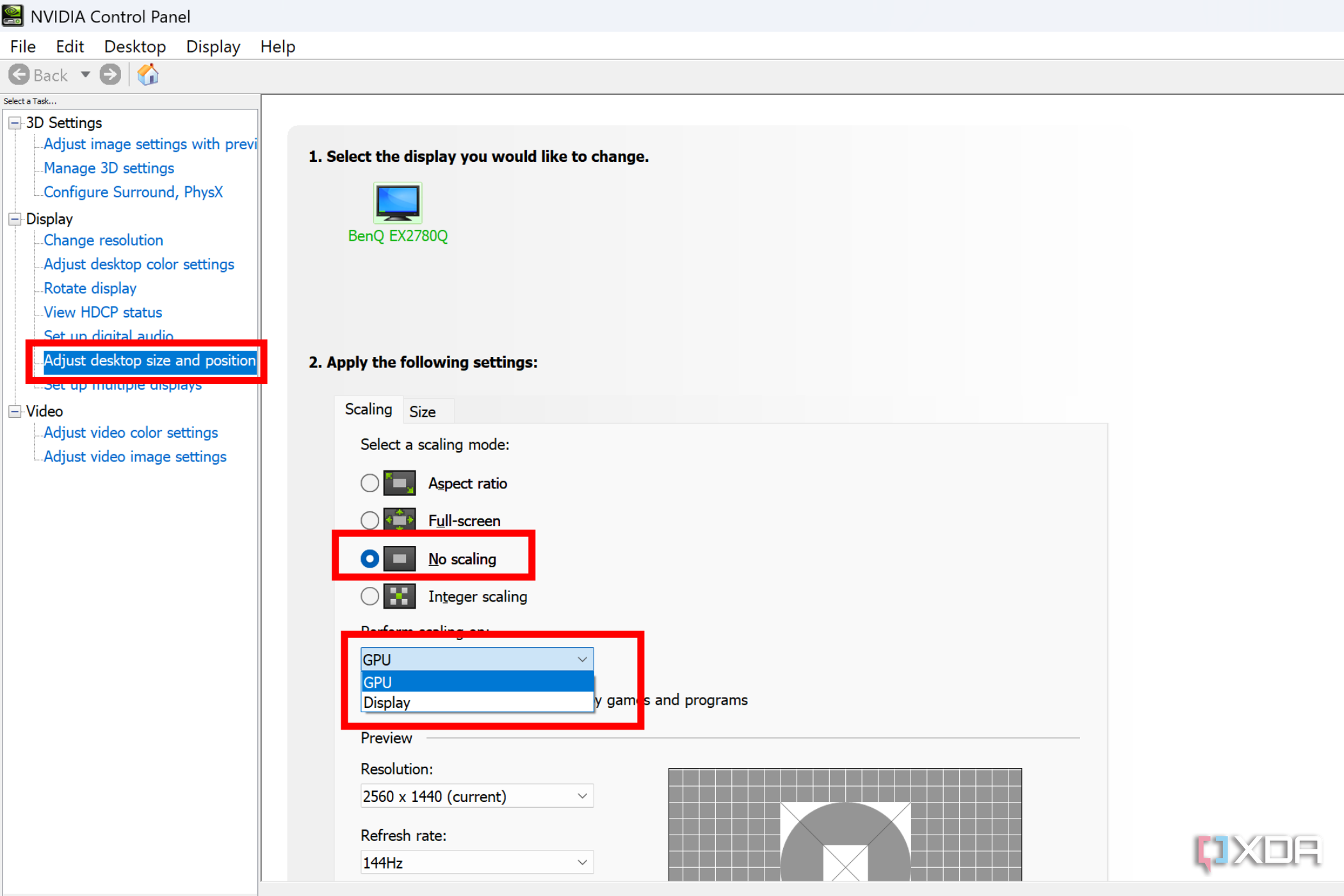This screenshot has width=1344, height=896.
Task: Choose Display in the scaling dropdown list
Action: point(477,702)
